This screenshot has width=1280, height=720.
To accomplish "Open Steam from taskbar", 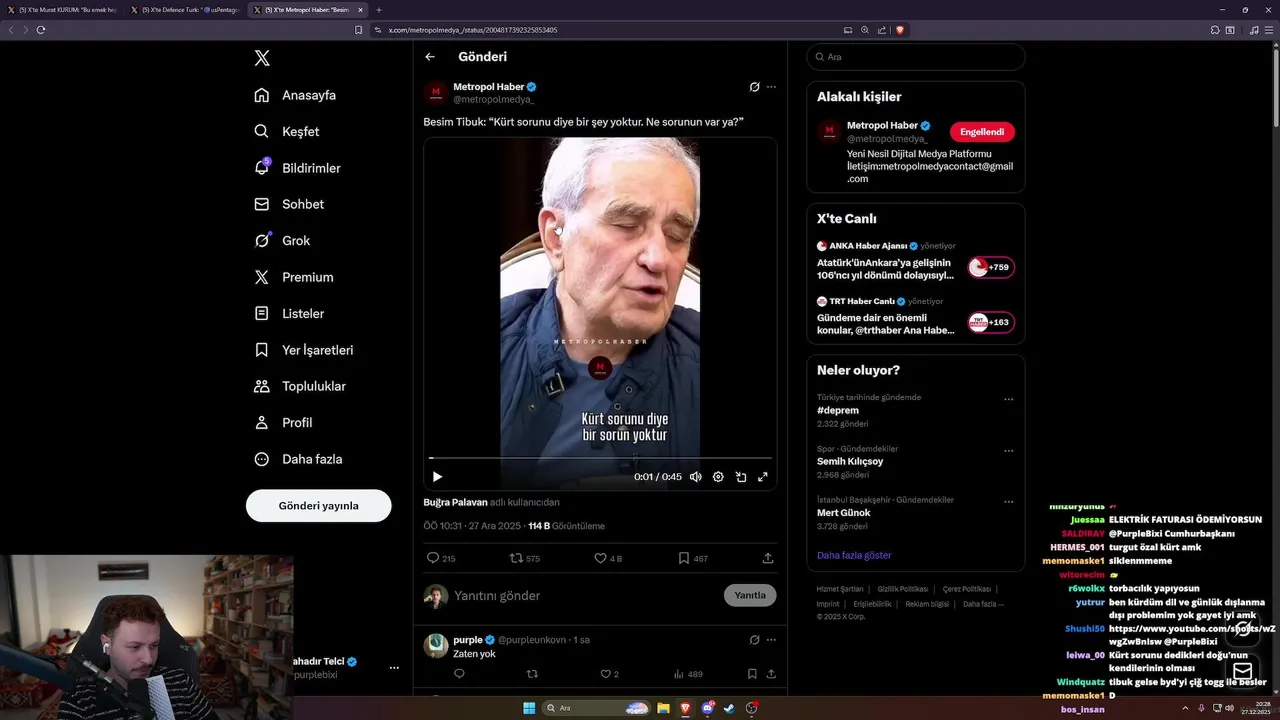I will pyautogui.click(x=729, y=708).
